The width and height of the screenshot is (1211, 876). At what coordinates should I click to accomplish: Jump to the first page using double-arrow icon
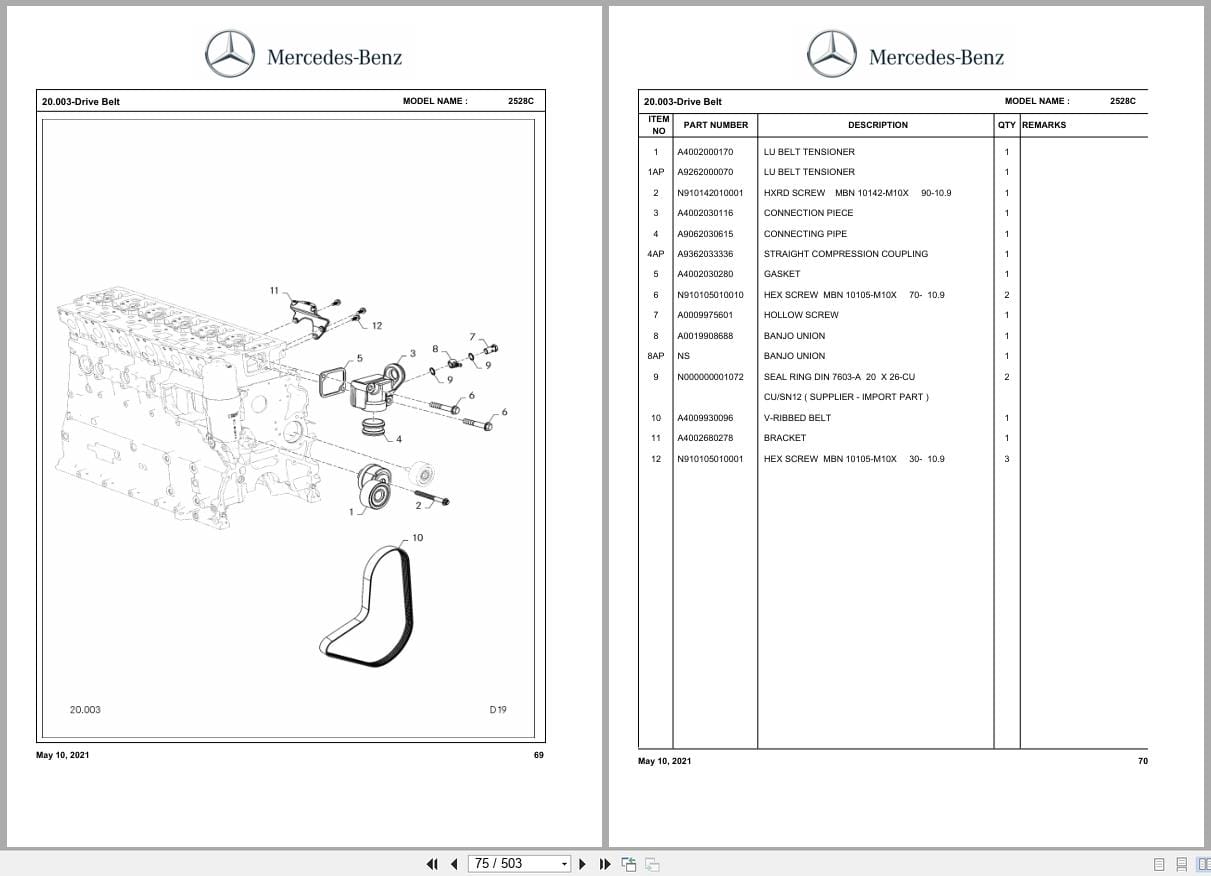(432, 863)
